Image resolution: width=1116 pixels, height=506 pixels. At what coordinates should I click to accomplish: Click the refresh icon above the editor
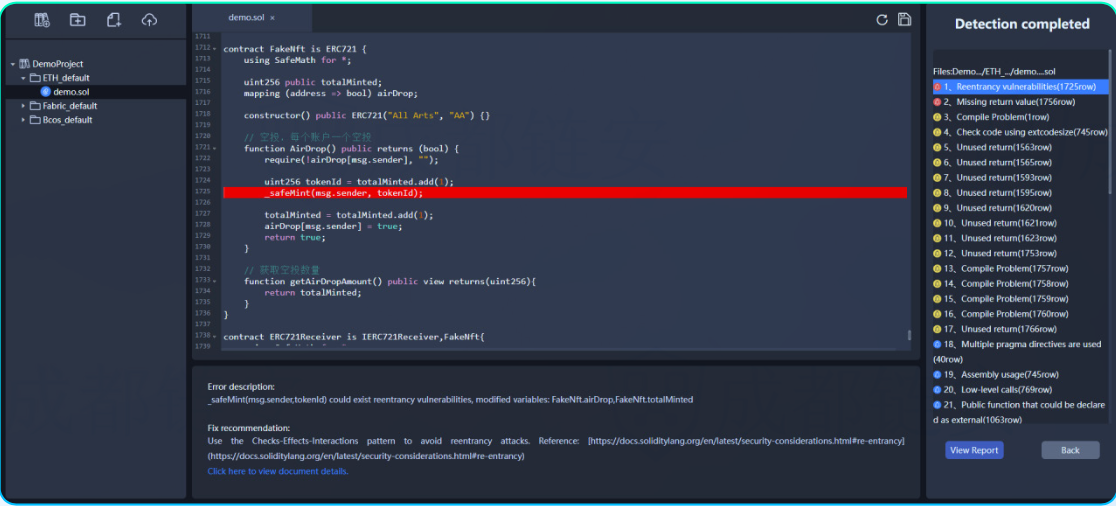882,19
